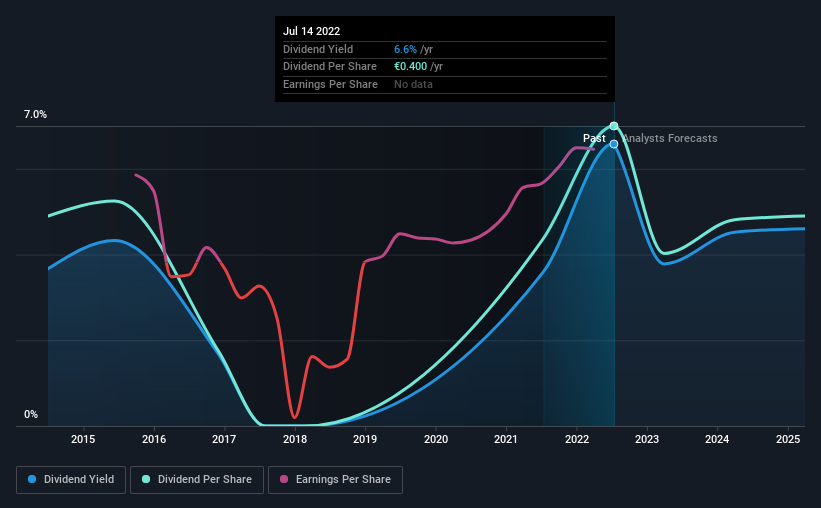Image resolution: width=821 pixels, height=508 pixels.
Task: Click the 2022 x-axis label
Action: pos(576,439)
